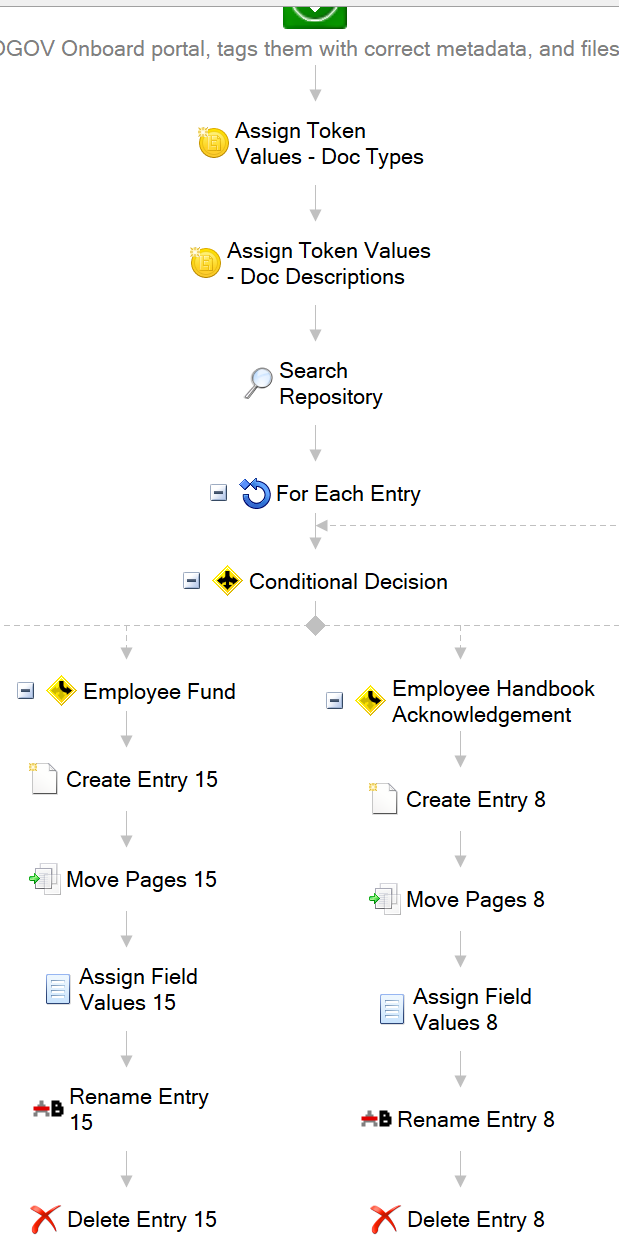Click the Create Entry 8 label
This screenshot has width=619, height=1249.
[476, 799]
